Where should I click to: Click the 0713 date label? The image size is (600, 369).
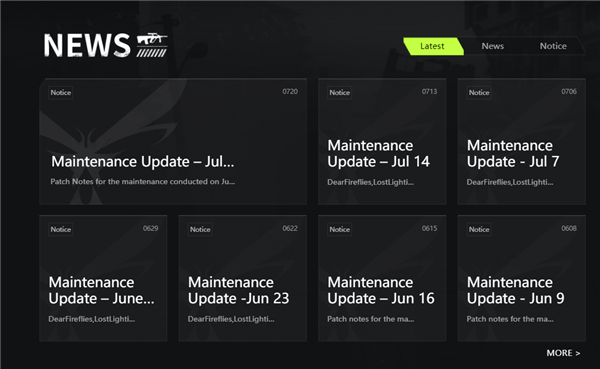click(x=429, y=91)
